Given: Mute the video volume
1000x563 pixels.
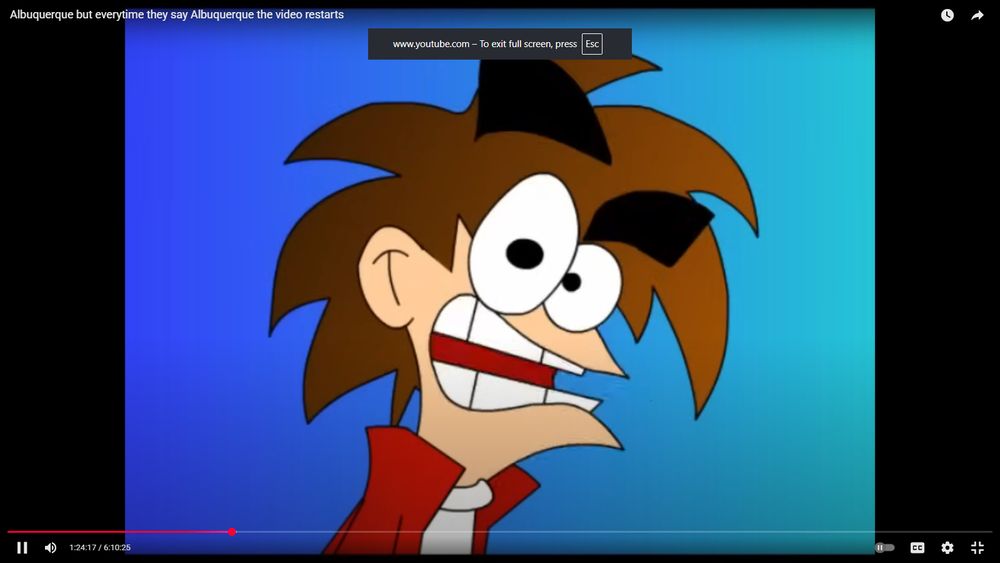Looking at the screenshot, I should coord(50,548).
